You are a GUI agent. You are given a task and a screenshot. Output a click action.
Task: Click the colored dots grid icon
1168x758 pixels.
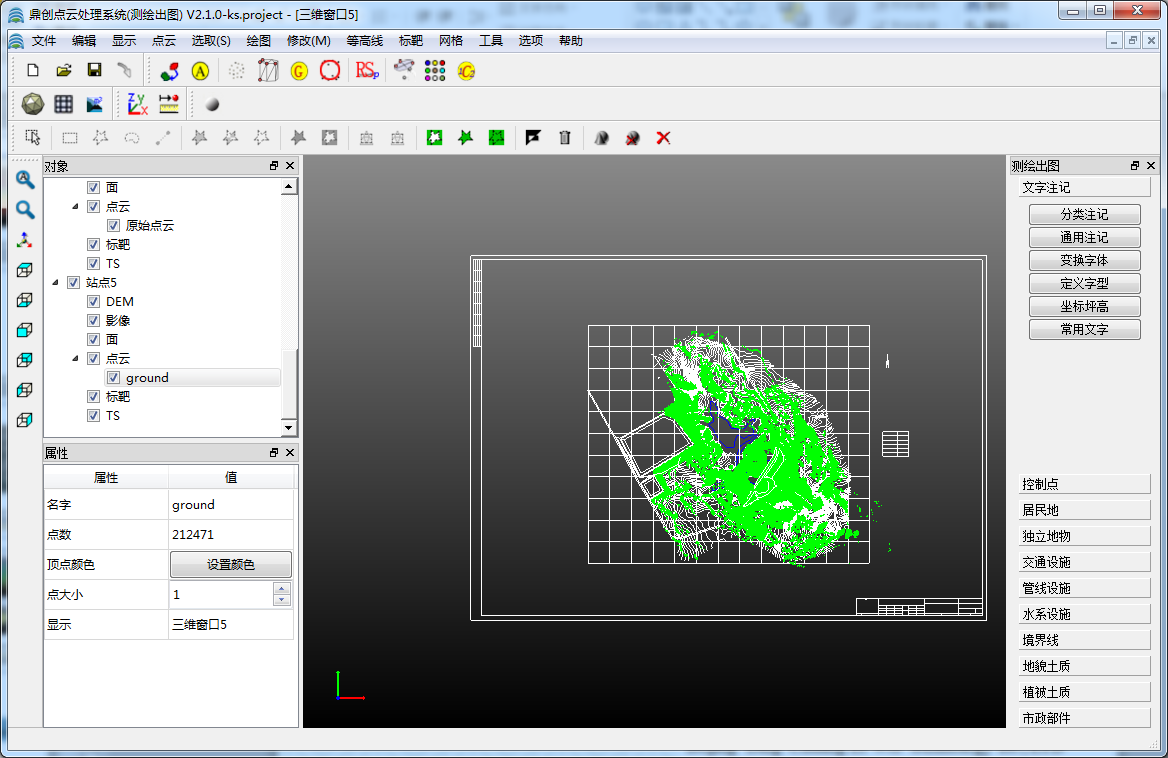434,70
